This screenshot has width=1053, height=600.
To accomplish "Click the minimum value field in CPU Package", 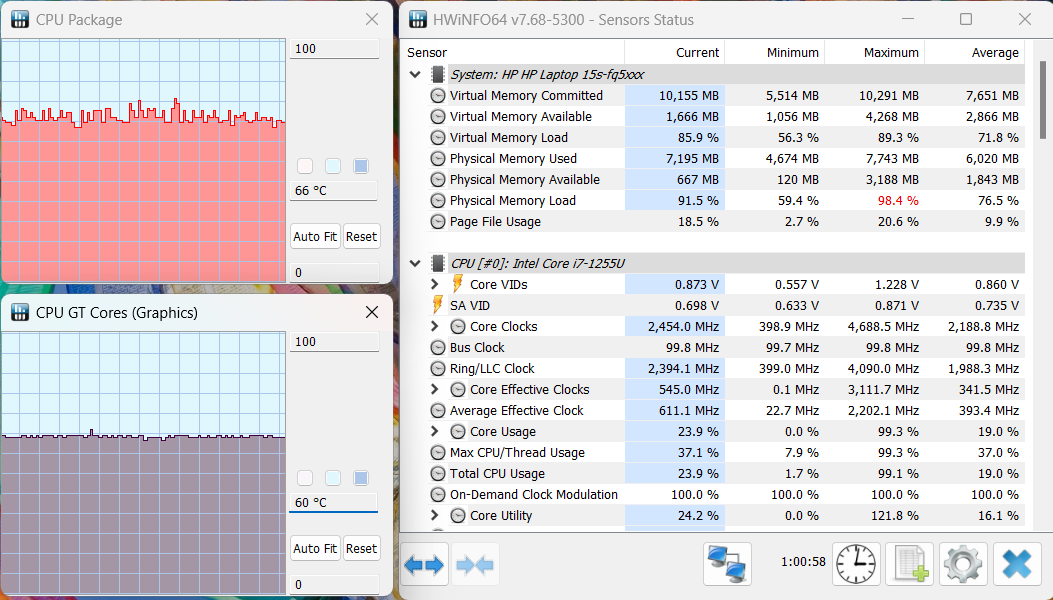I will (x=334, y=272).
